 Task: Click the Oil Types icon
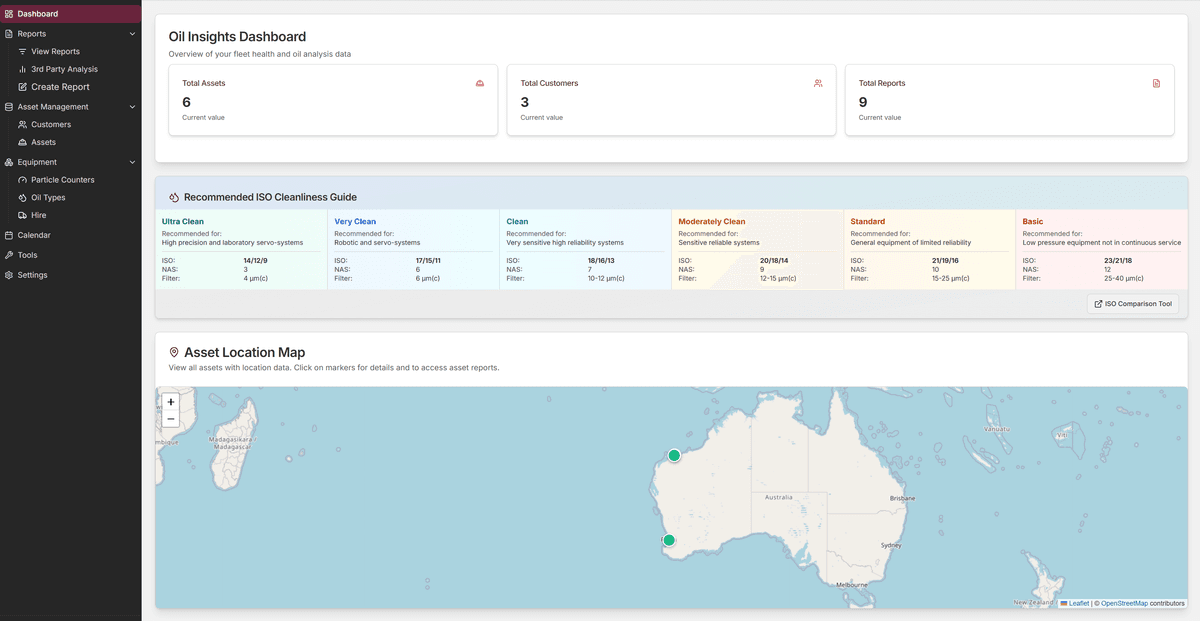(22, 197)
